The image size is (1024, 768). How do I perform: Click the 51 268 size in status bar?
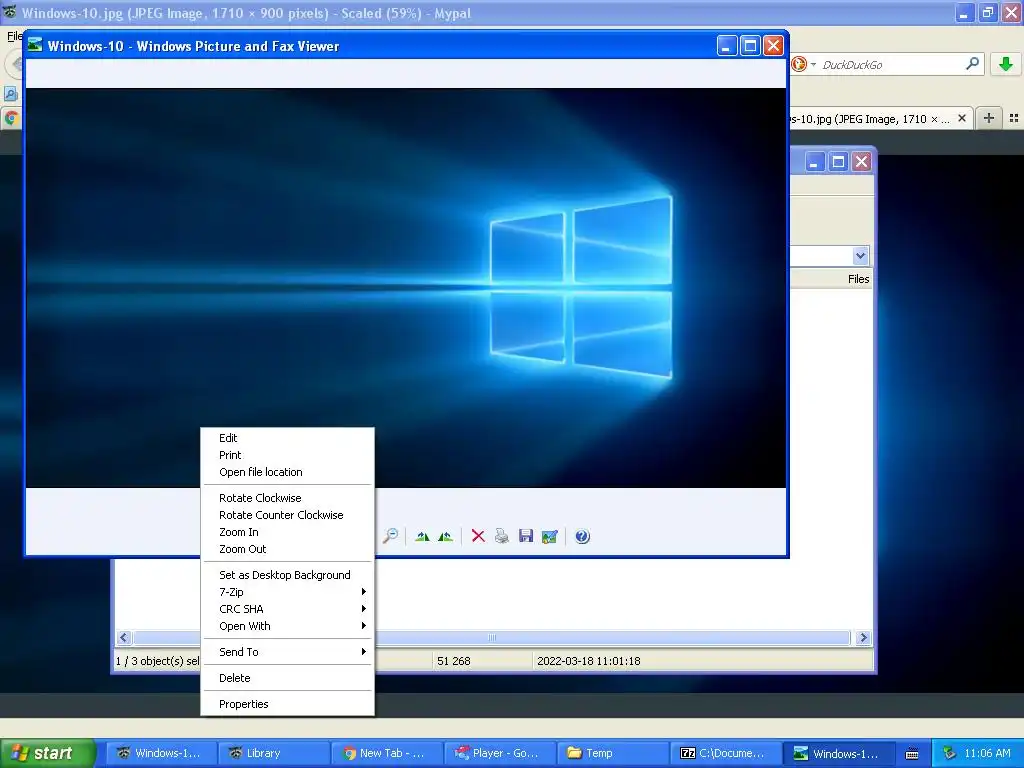(x=453, y=661)
